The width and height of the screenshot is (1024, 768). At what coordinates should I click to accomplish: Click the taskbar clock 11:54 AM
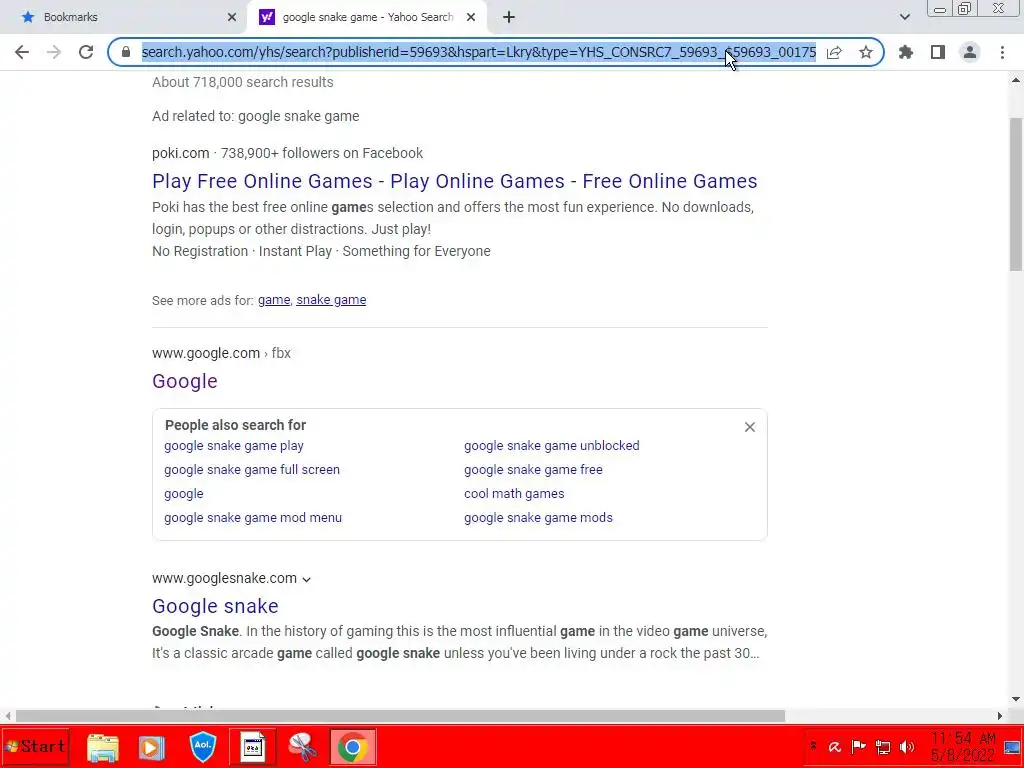click(x=963, y=746)
